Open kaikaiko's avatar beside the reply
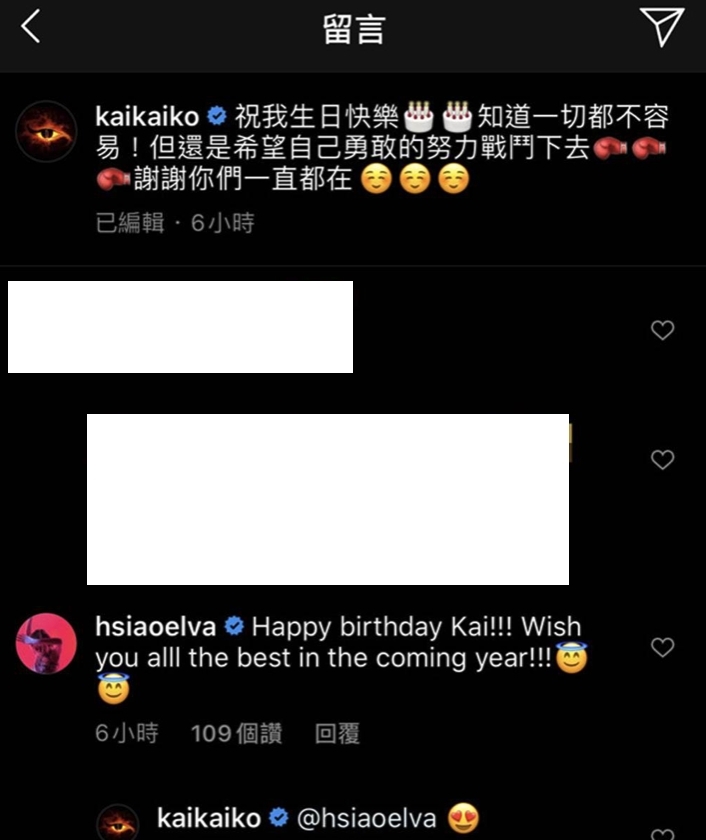This screenshot has height=840, width=706. click(x=118, y=822)
